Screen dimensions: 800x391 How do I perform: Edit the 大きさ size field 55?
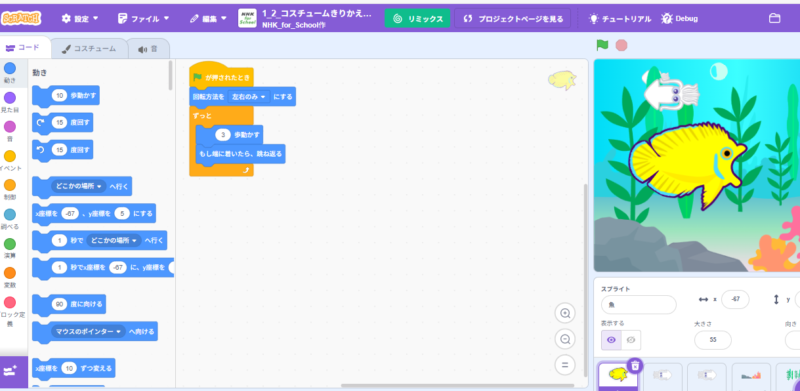click(x=712, y=340)
